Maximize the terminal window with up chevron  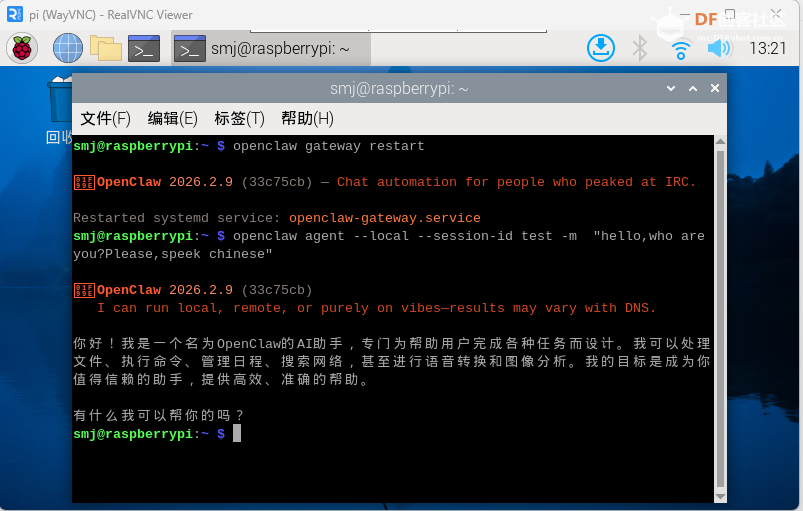[693, 89]
